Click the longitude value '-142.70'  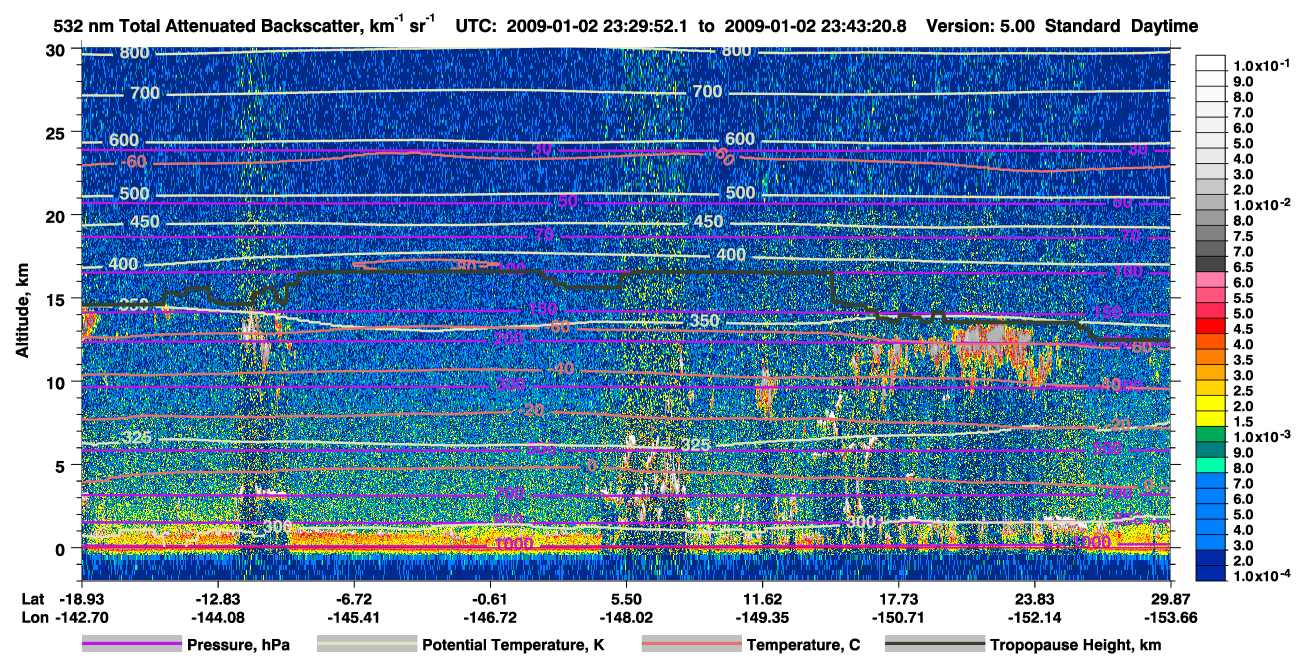click(80, 617)
